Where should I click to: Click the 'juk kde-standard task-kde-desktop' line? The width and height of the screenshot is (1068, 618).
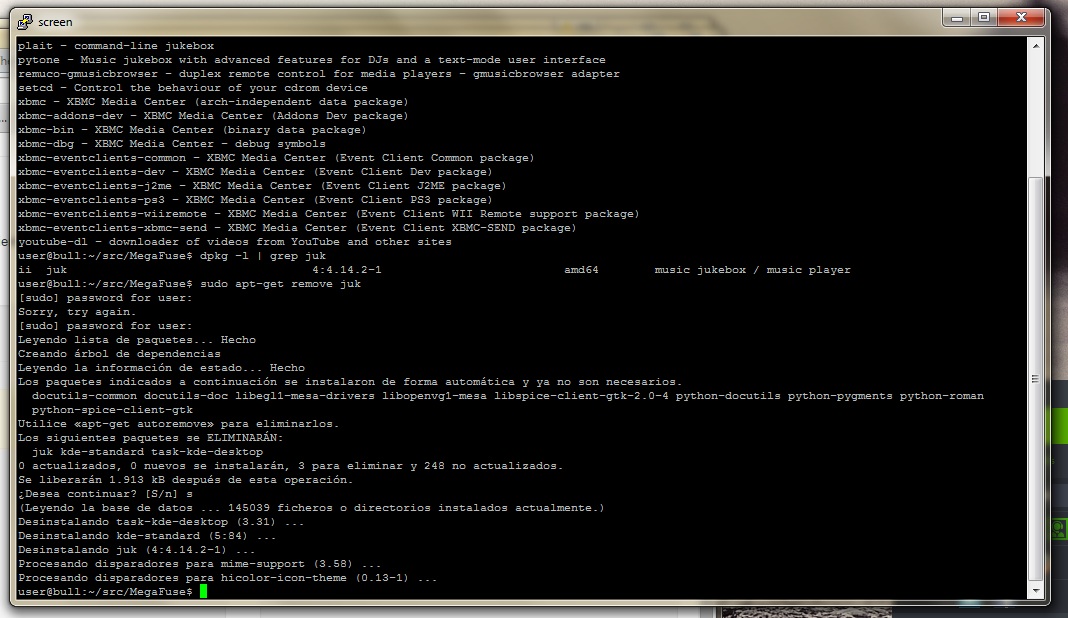click(147, 452)
